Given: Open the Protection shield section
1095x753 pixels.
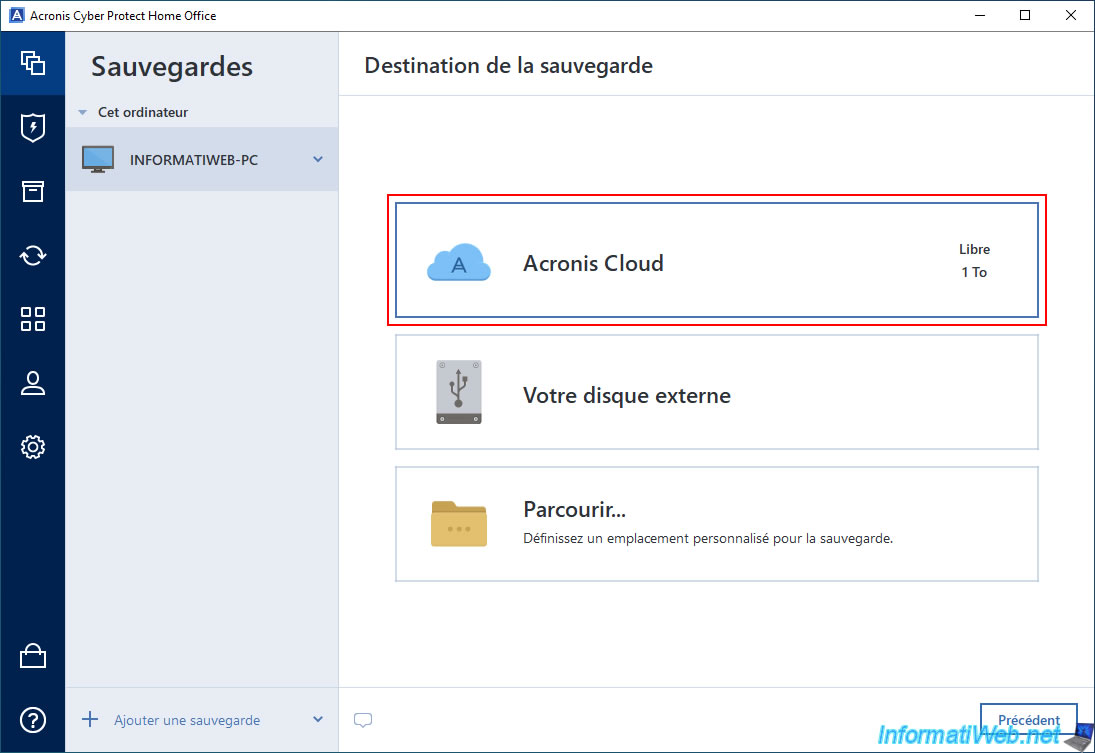Looking at the screenshot, I should (33, 127).
